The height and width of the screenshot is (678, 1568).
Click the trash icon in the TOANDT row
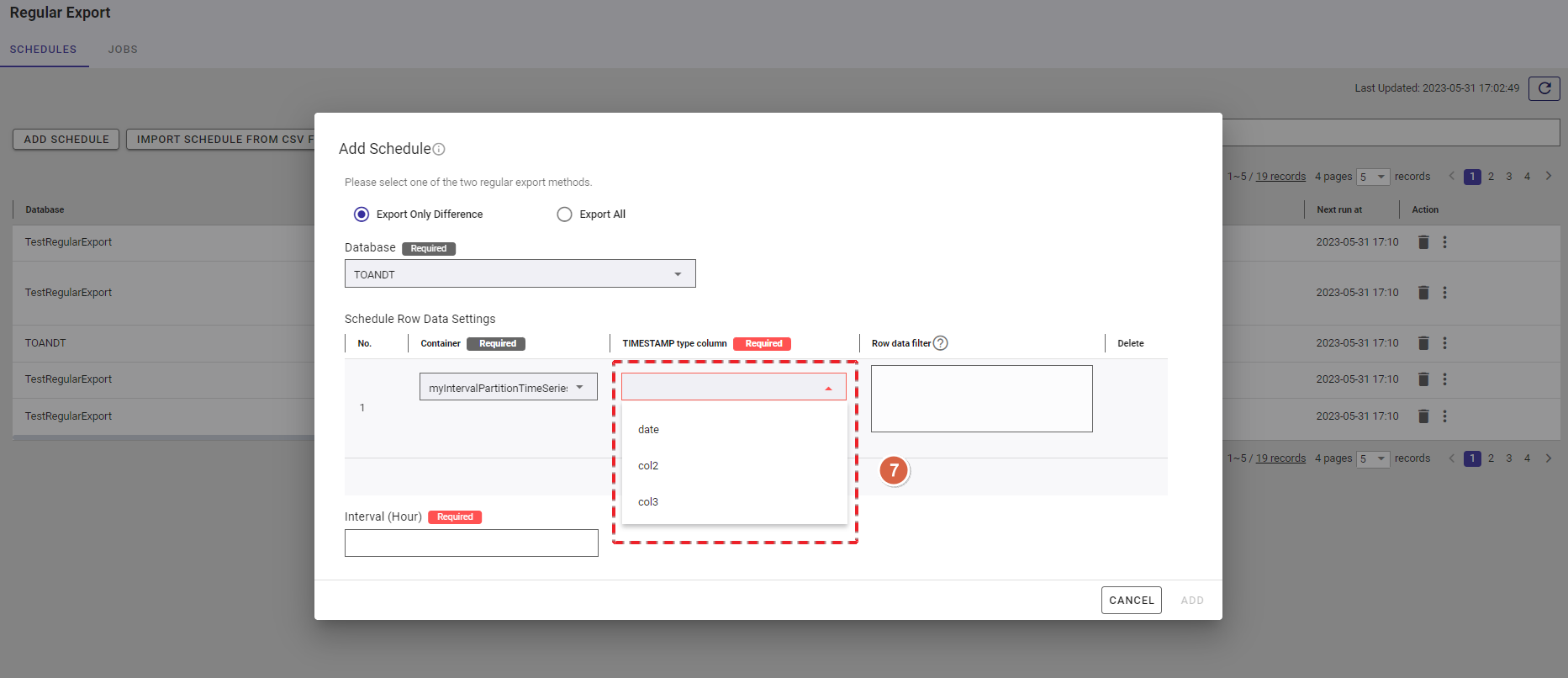pyautogui.click(x=1423, y=343)
